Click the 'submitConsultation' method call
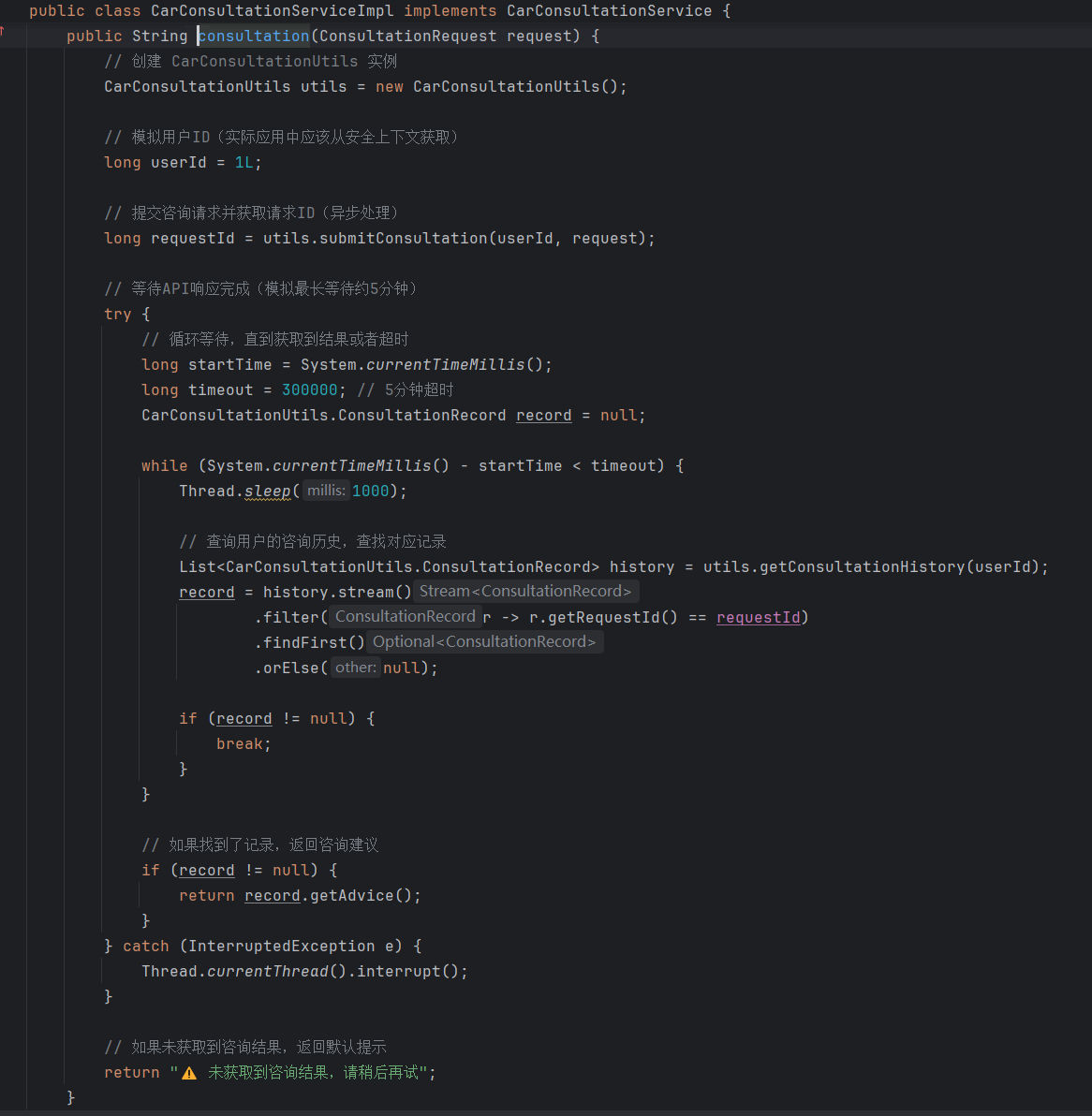1092x1116 pixels. coord(403,238)
